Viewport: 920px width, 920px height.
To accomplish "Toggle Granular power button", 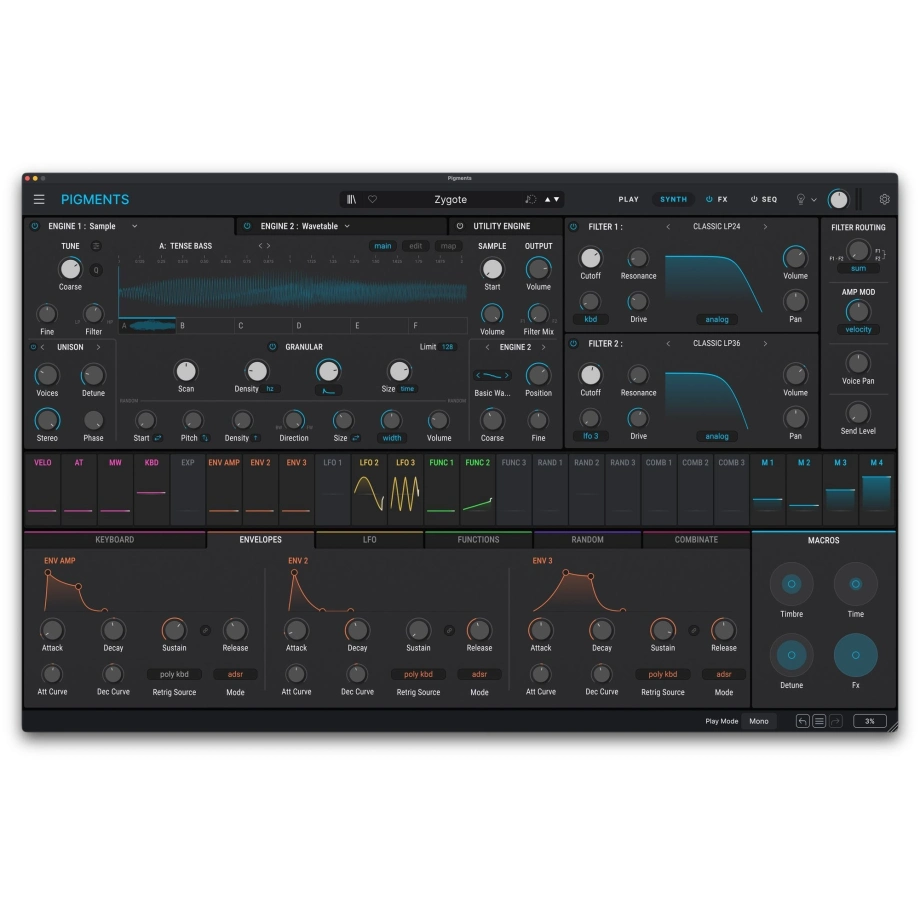I will (272, 347).
